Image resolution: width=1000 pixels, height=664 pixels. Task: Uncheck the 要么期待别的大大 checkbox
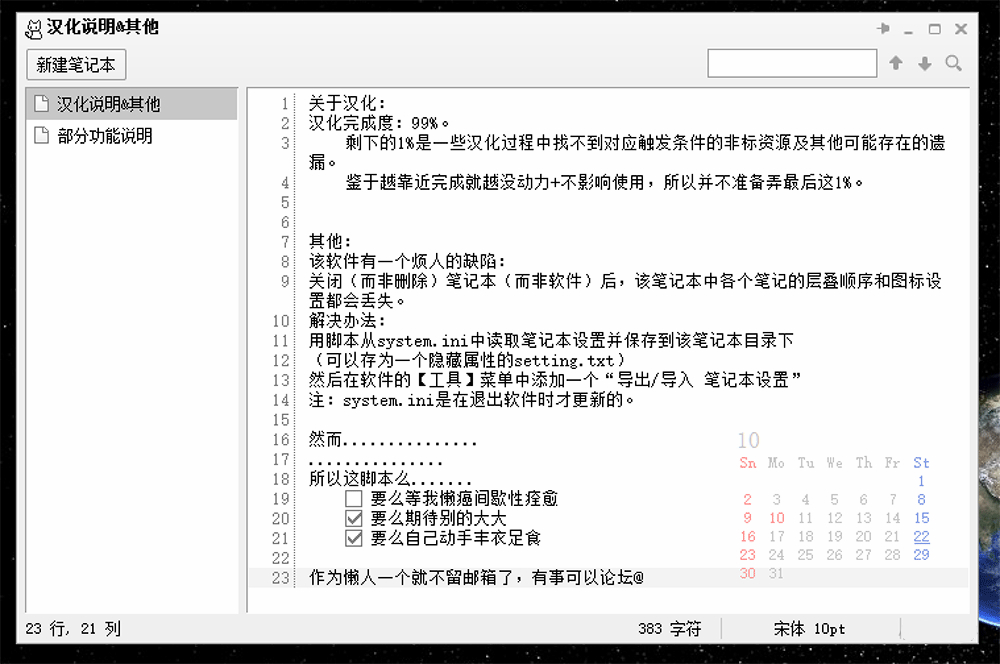pyautogui.click(x=353, y=518)
